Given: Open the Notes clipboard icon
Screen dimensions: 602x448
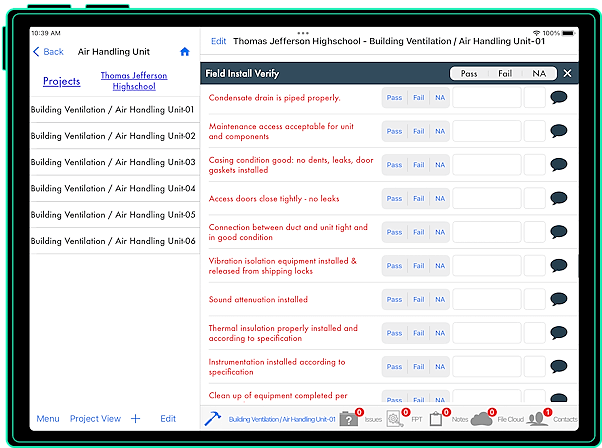Looking at the screenshot, I should pos(436,419).
